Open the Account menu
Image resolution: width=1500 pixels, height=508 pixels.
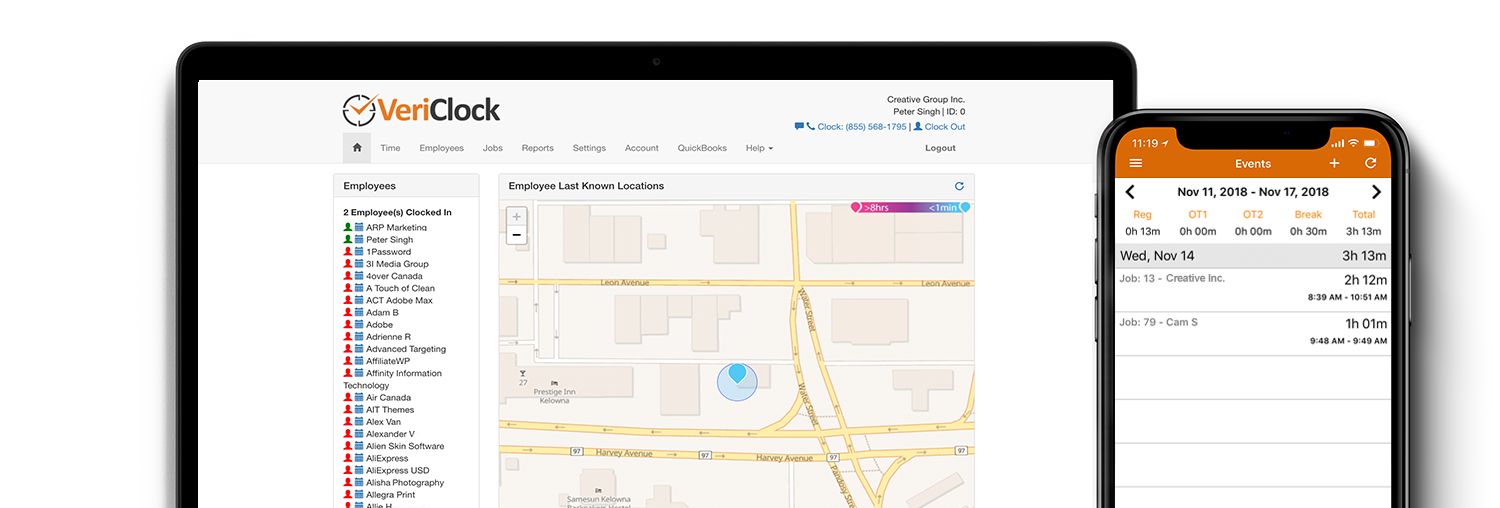coord(641,148)
